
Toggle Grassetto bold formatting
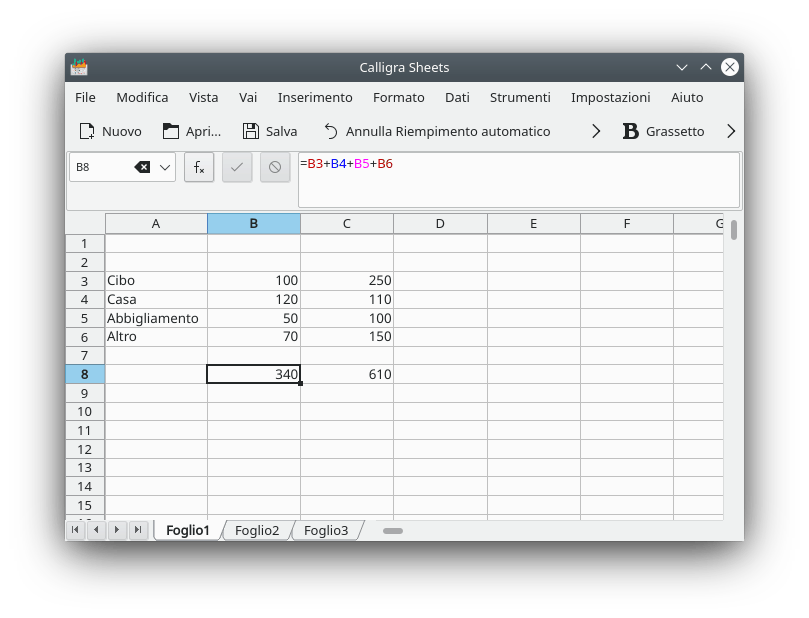coord(630,131)
